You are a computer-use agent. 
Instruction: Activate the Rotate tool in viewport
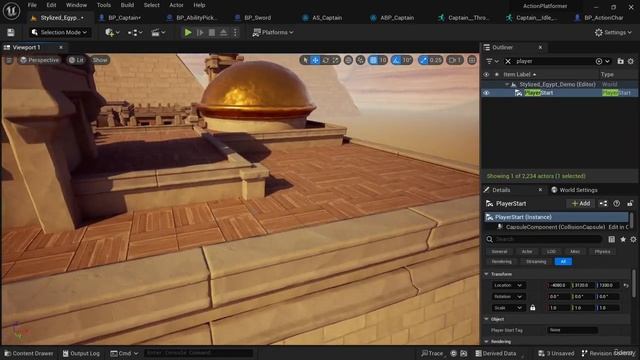325,60
